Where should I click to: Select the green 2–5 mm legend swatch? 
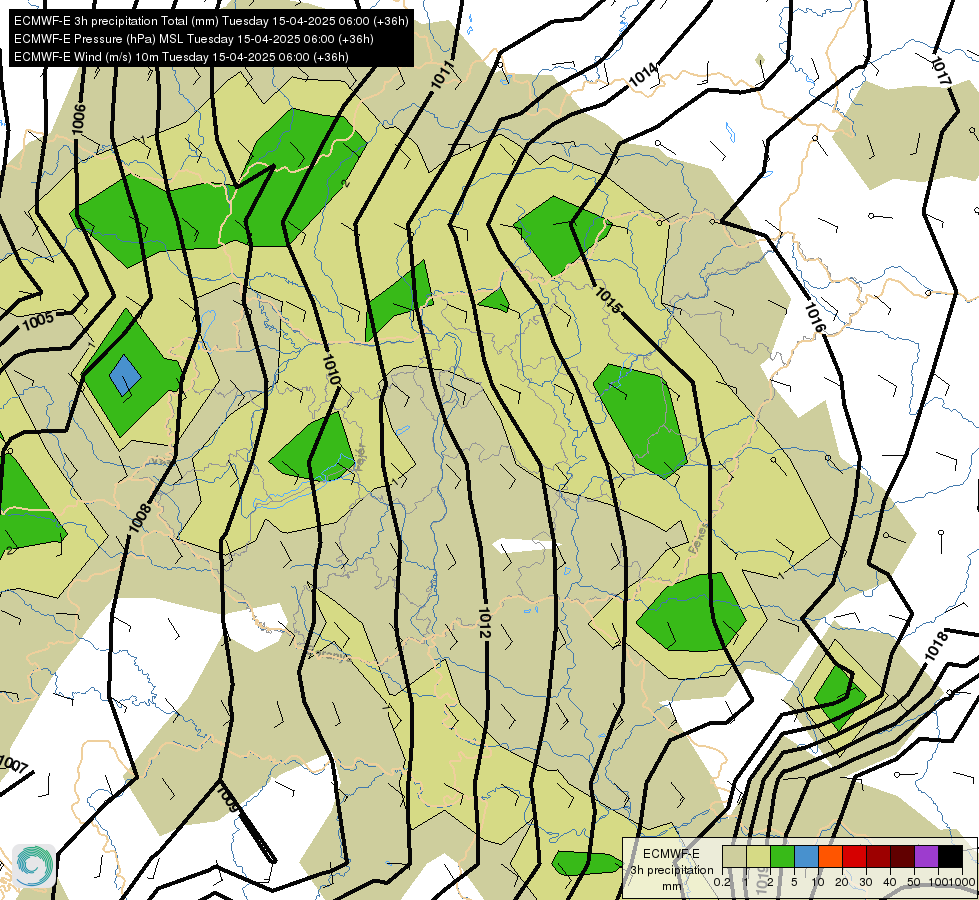[782, 856]
